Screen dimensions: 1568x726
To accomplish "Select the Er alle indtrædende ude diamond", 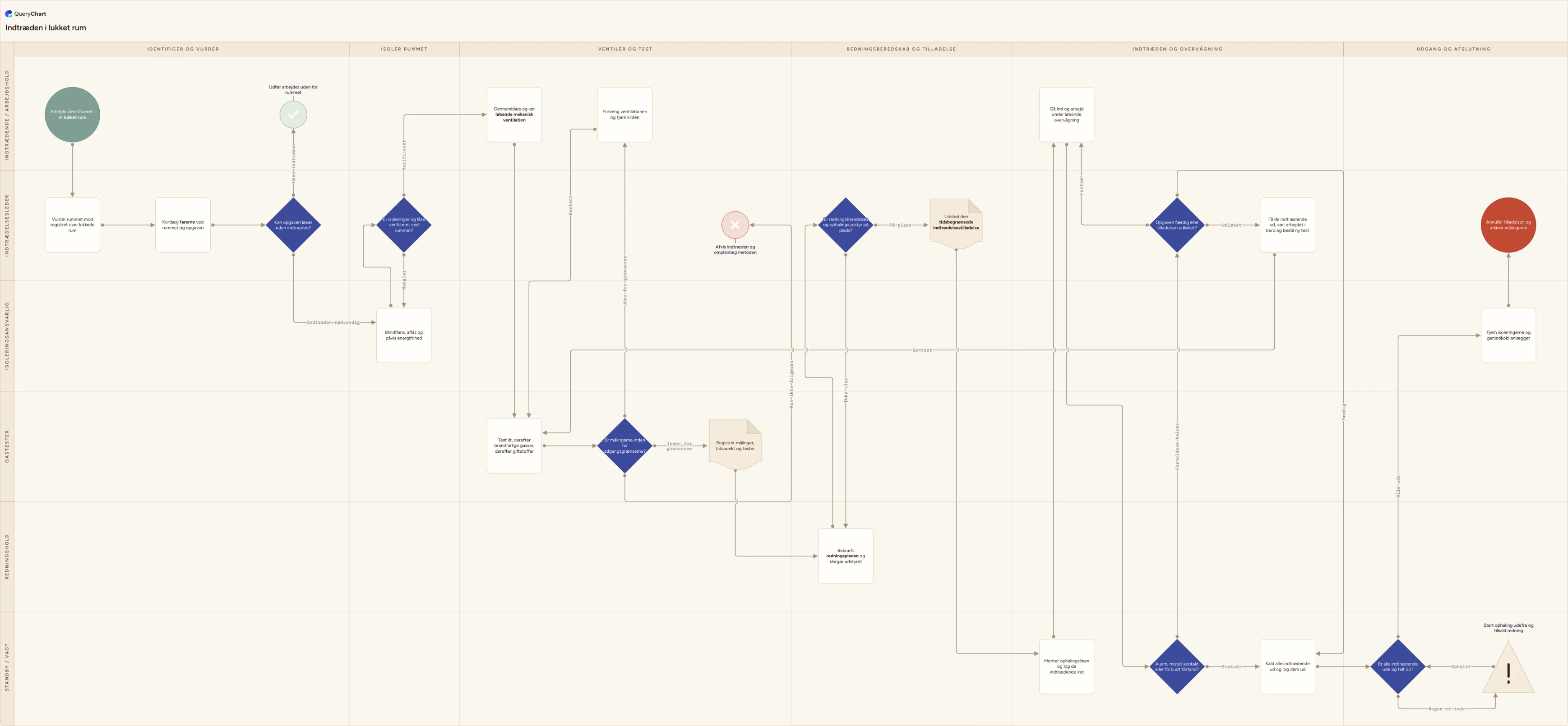I will click(1397, 666).
